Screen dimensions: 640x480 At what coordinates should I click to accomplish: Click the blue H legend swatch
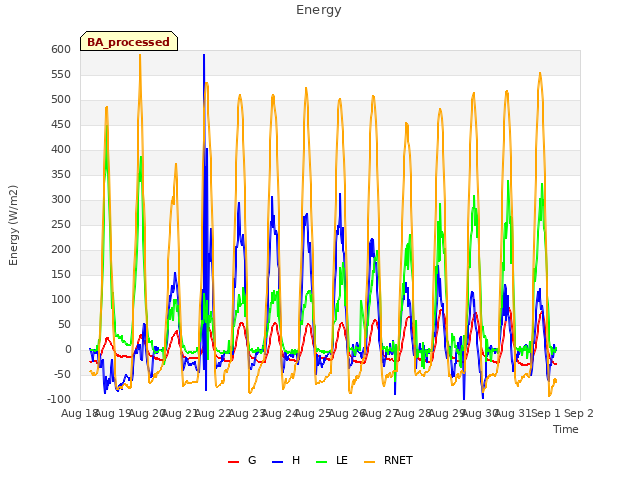[x=278, y=462]
